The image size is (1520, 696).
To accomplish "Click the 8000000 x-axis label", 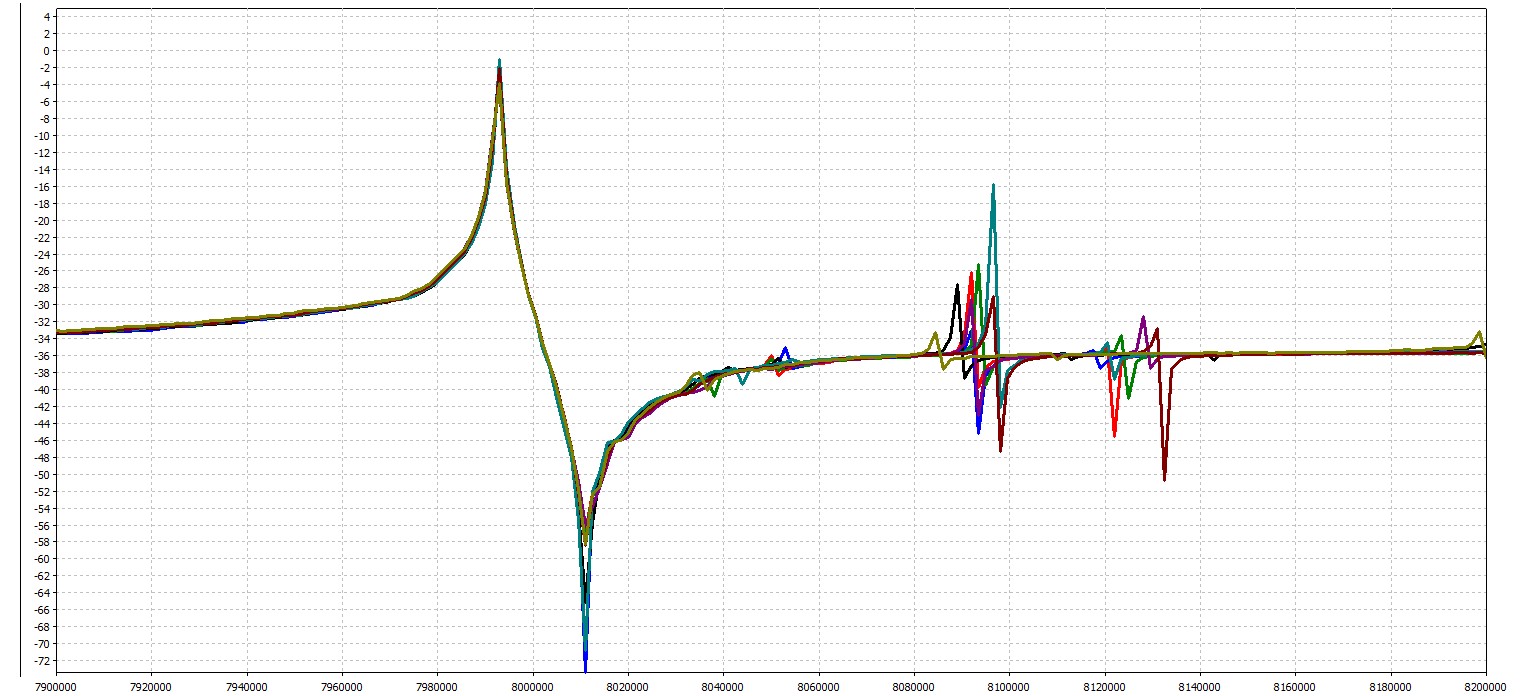I will click(532, 685).
